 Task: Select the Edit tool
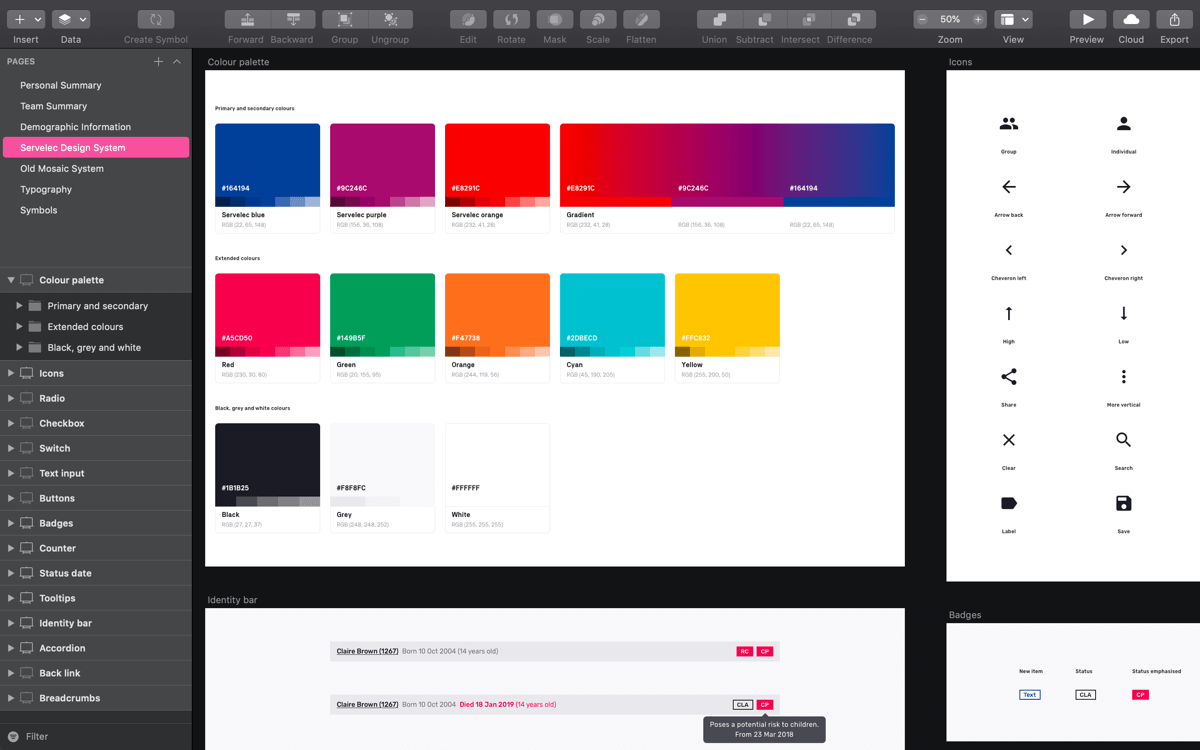tap(468, 19)
